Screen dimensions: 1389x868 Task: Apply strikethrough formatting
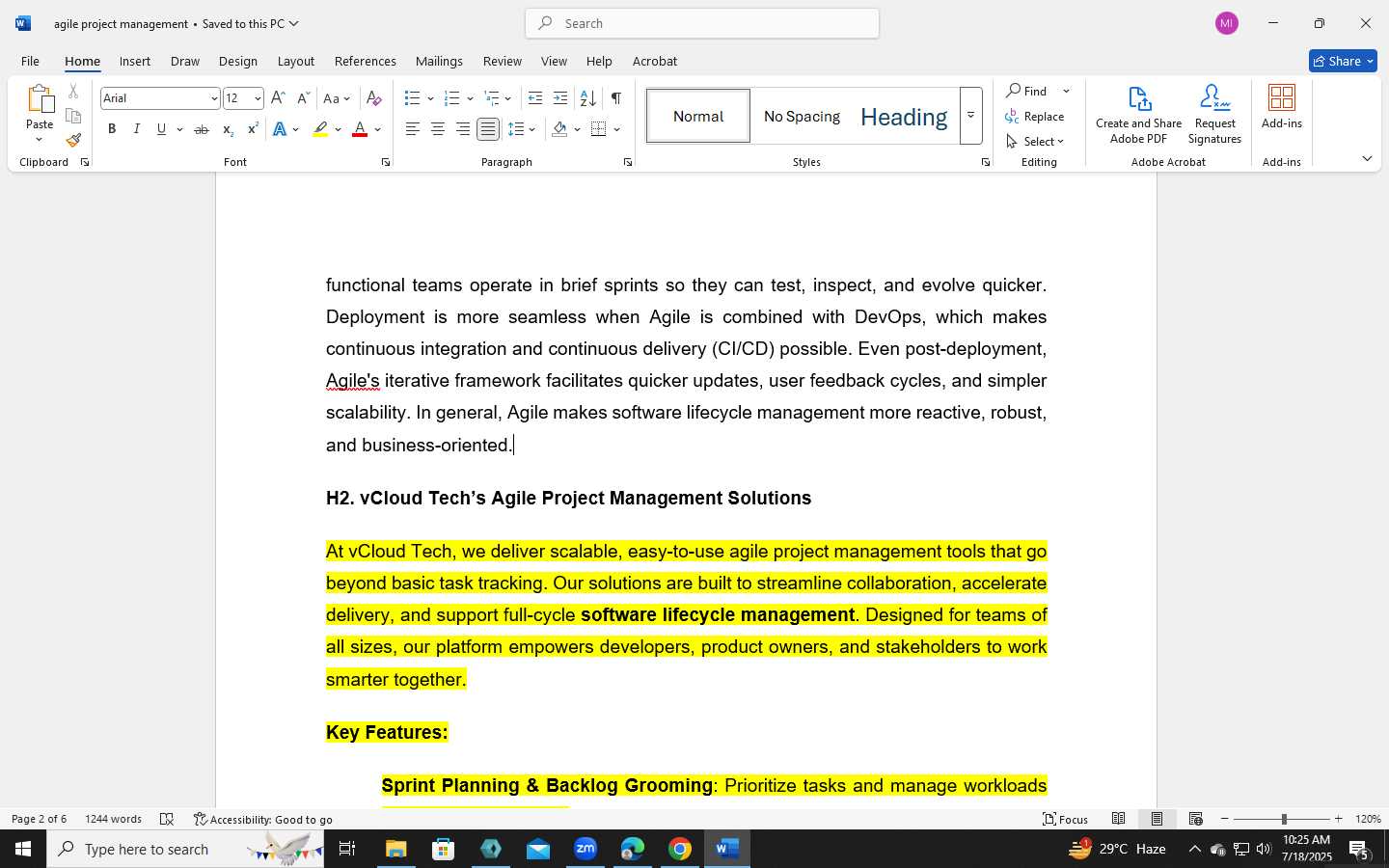point(201,129)
